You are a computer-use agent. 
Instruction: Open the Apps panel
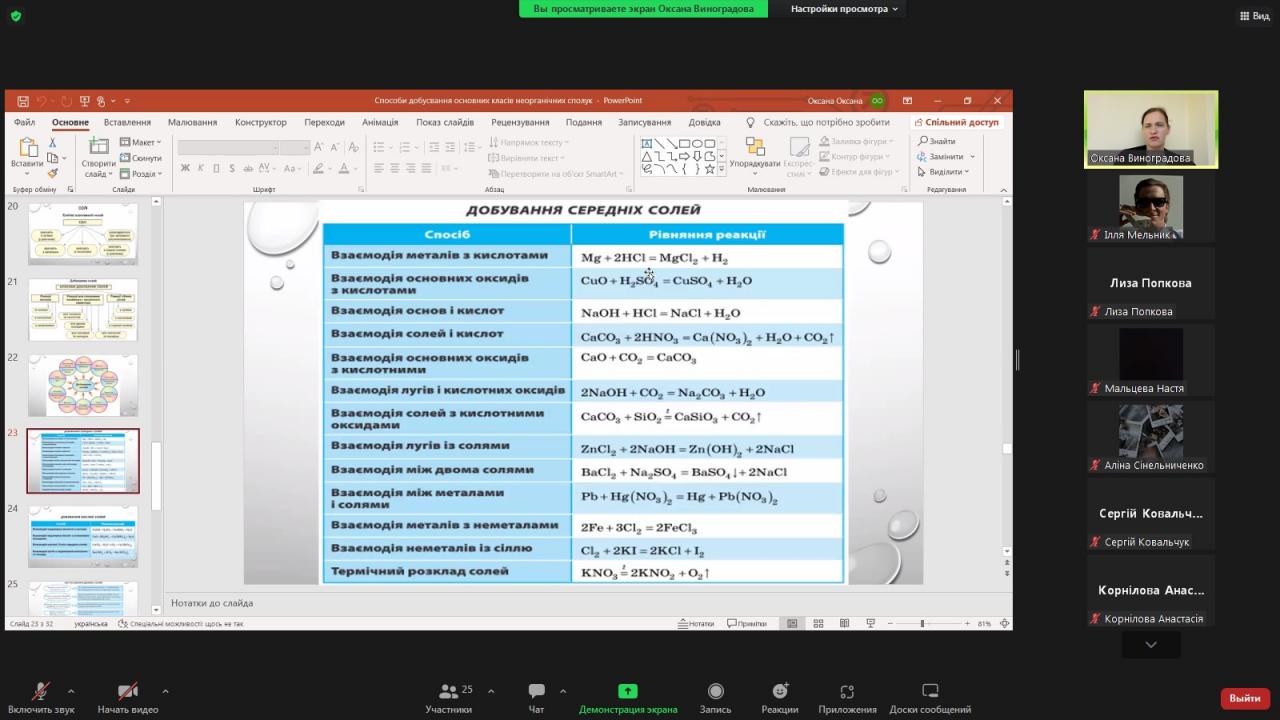[847, 697]
